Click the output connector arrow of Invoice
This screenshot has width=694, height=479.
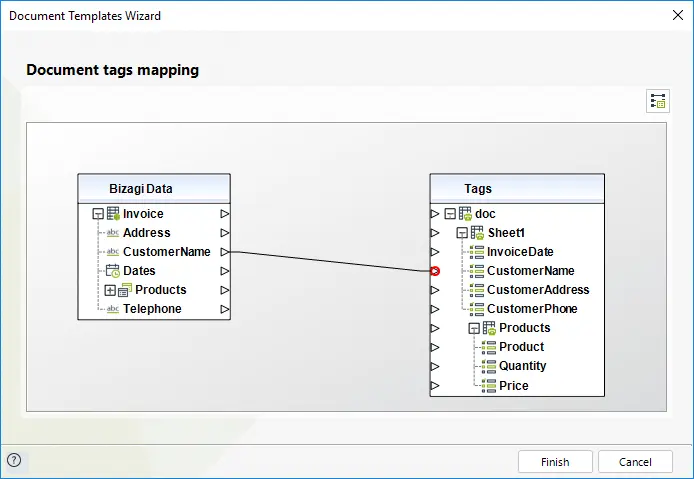[225, 214]
